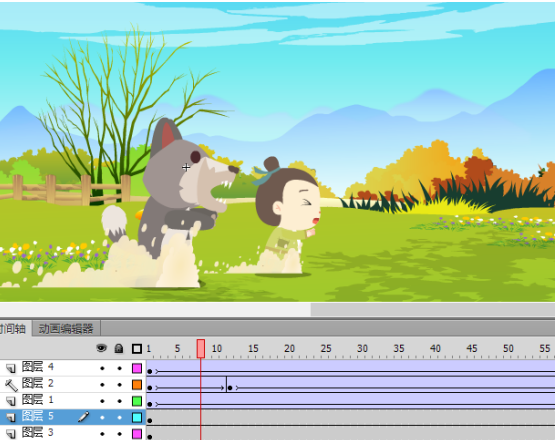The image size is (558, 440).
Task: Toggle visibility dot for 图层 1
Action: (102, 401)
